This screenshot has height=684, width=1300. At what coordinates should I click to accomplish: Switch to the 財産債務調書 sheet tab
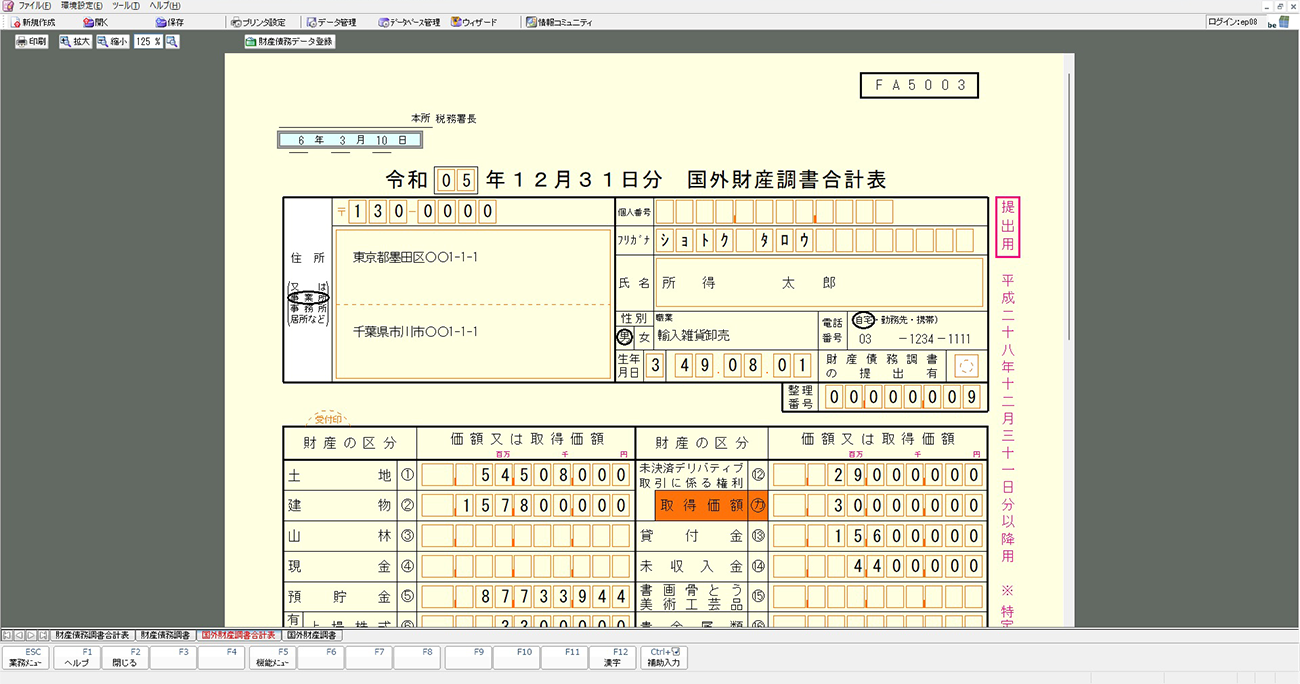tap(165, 635)
